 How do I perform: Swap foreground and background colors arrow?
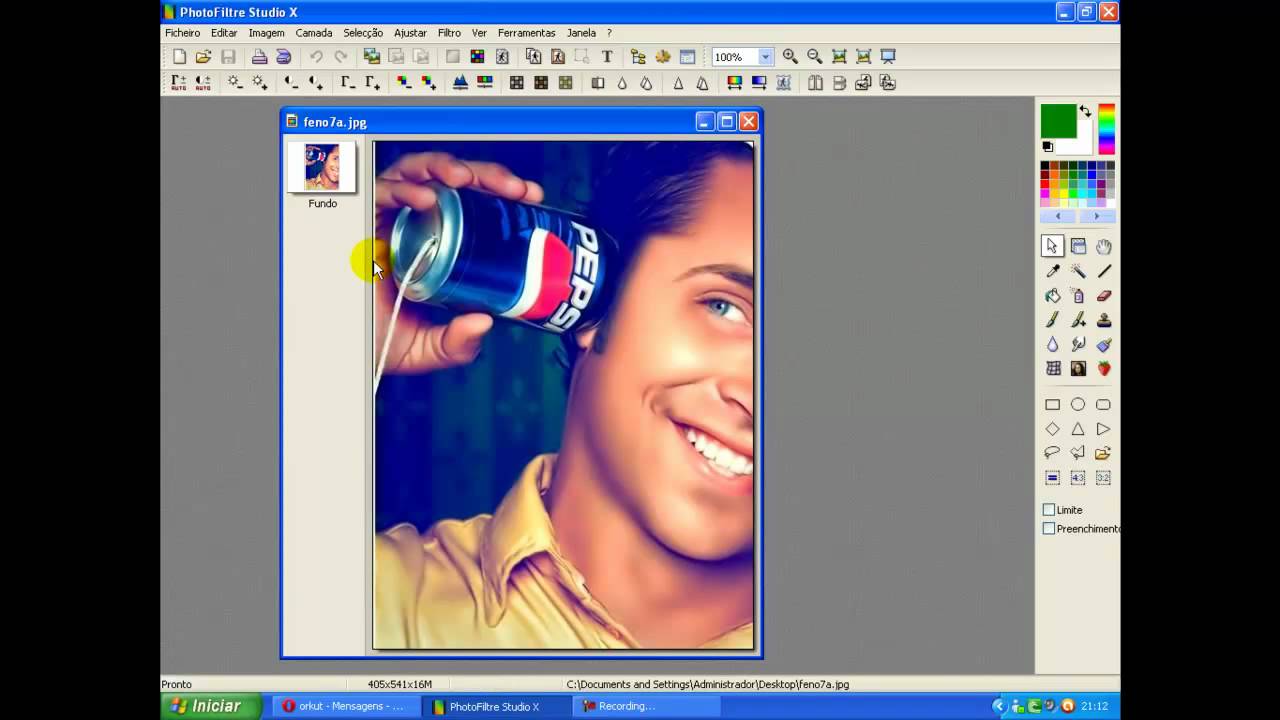click(1085, 112)
